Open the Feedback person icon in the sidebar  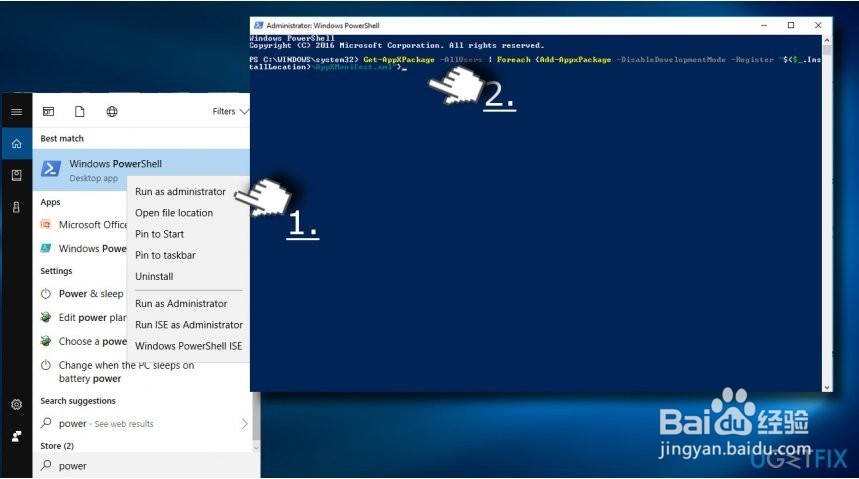(x=16, y=436)
